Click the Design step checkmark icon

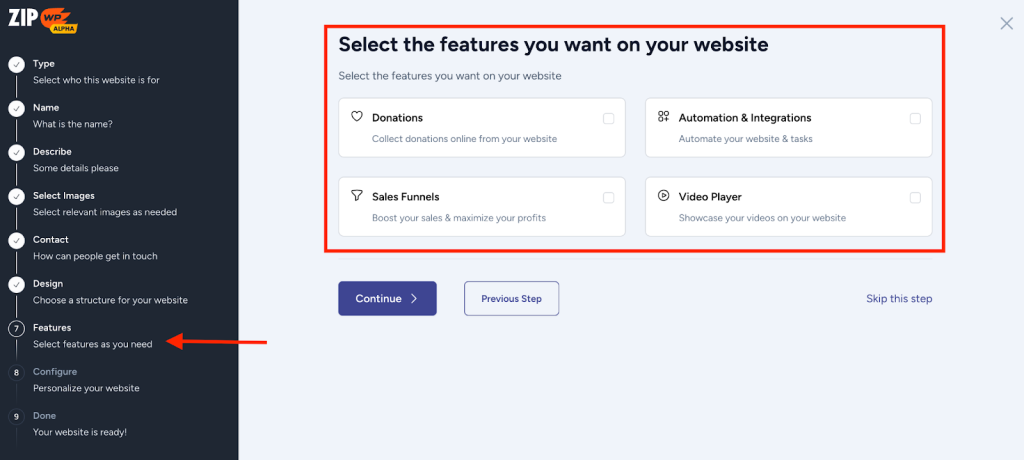pyautogui.click(x=16, y=285)
